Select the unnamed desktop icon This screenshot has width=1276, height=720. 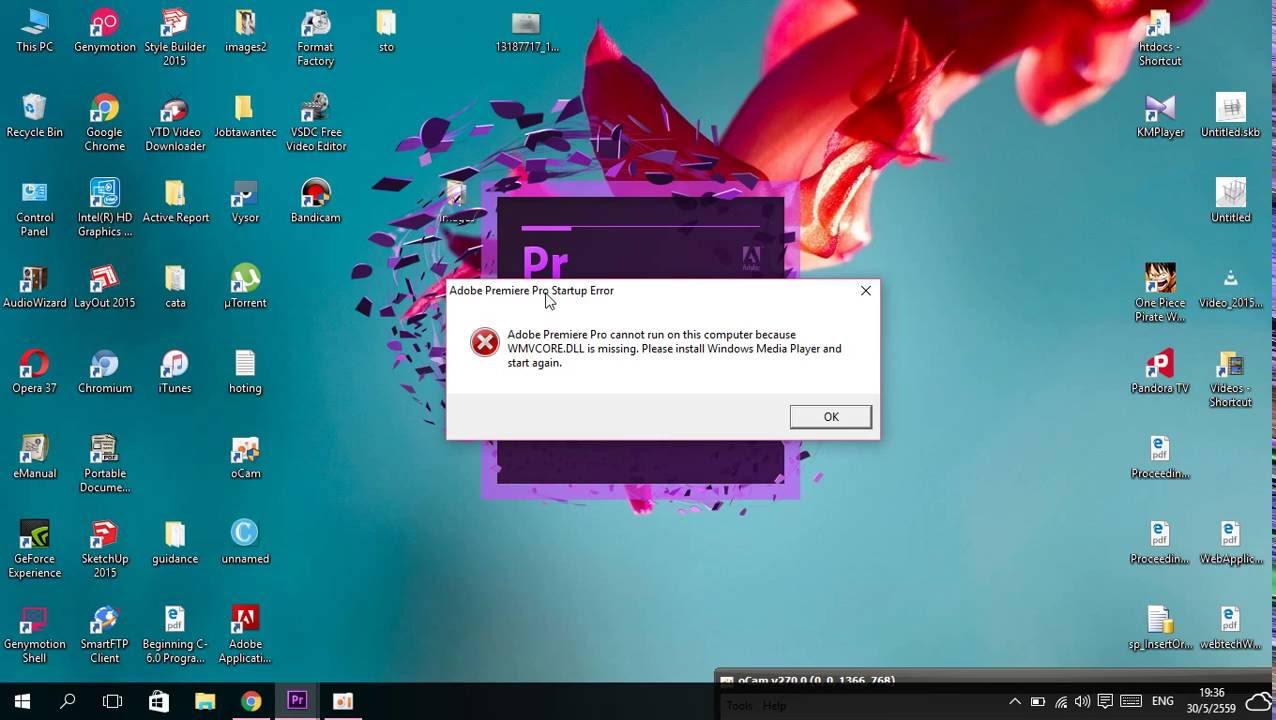click(245, 543)
